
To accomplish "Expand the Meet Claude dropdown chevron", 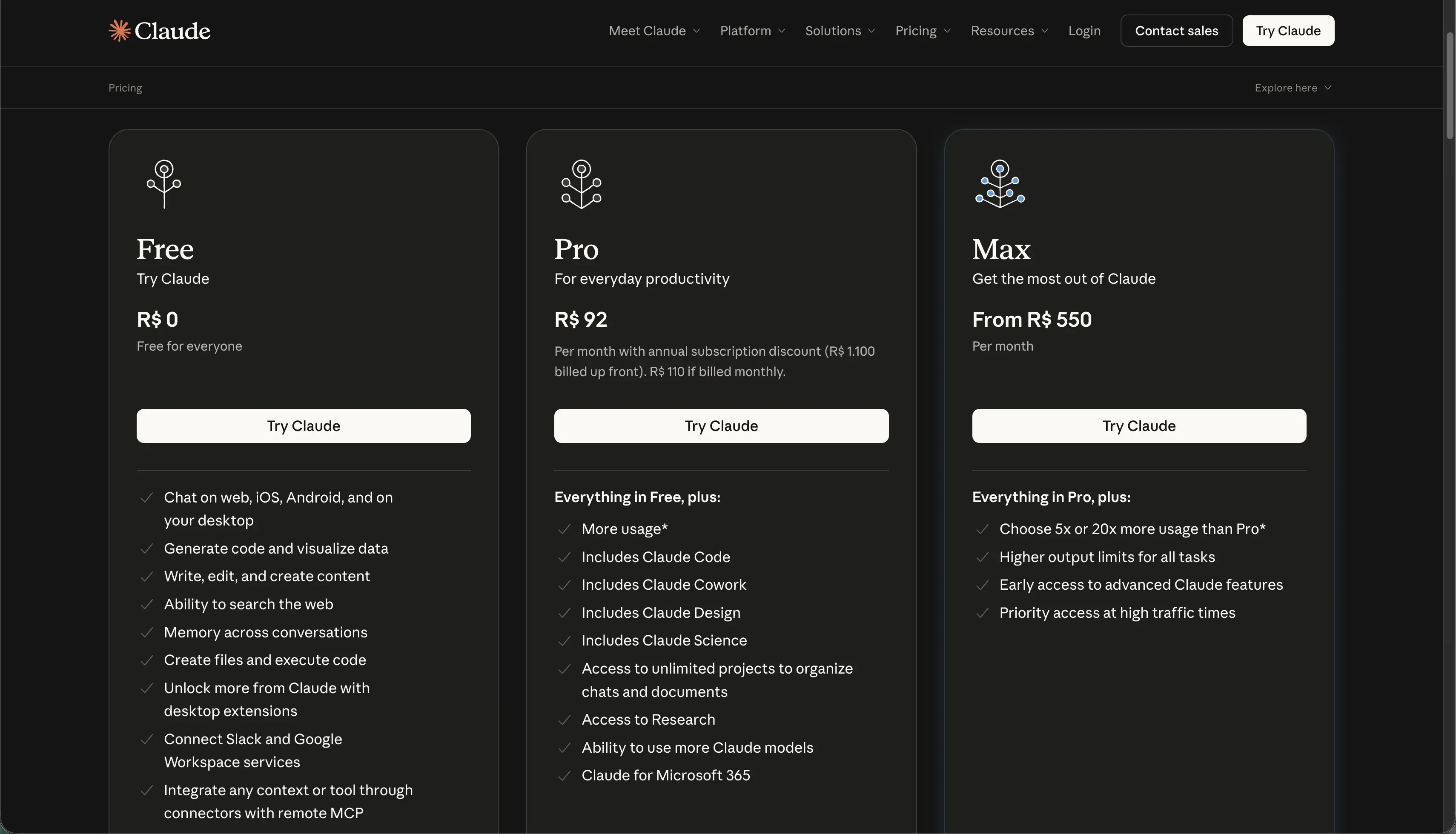I will [x=696, y=31].
